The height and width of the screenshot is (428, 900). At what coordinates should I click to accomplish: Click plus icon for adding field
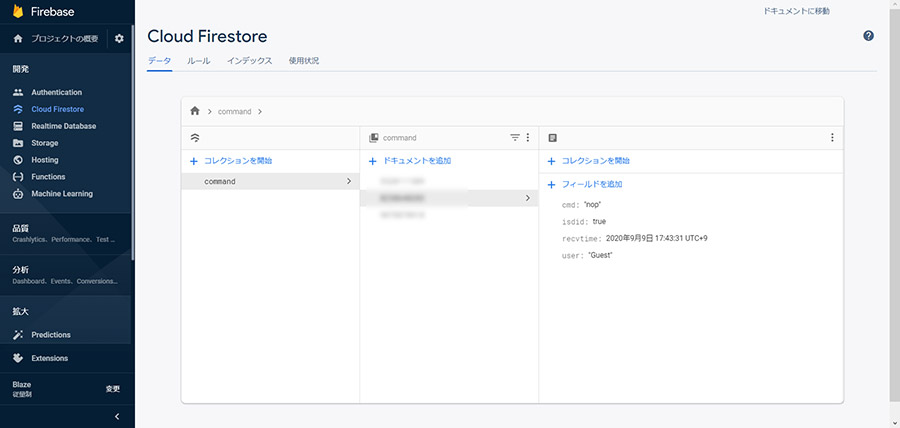pyautogui.click(x=552, y=185)
